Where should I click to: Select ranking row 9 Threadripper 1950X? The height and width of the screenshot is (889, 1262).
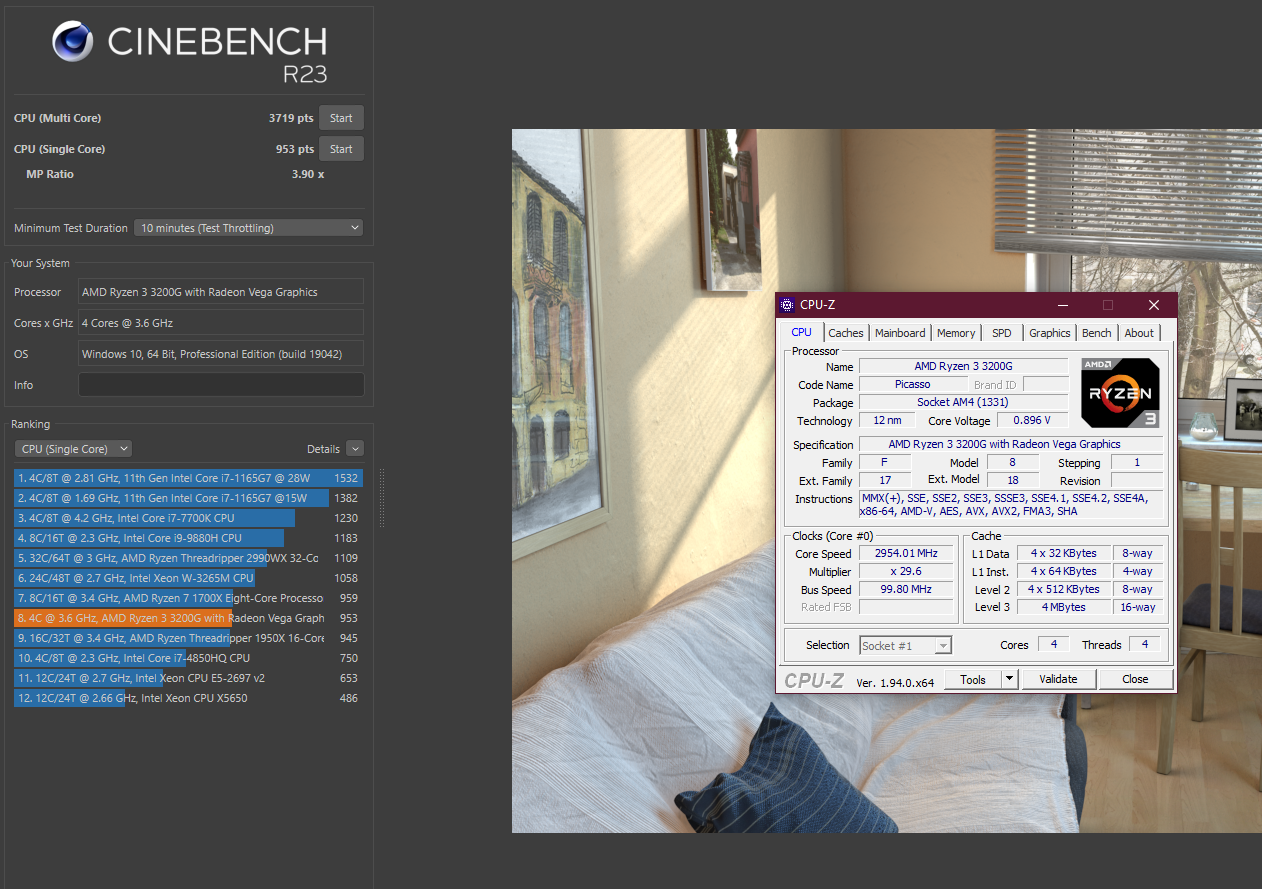point(188,638)
